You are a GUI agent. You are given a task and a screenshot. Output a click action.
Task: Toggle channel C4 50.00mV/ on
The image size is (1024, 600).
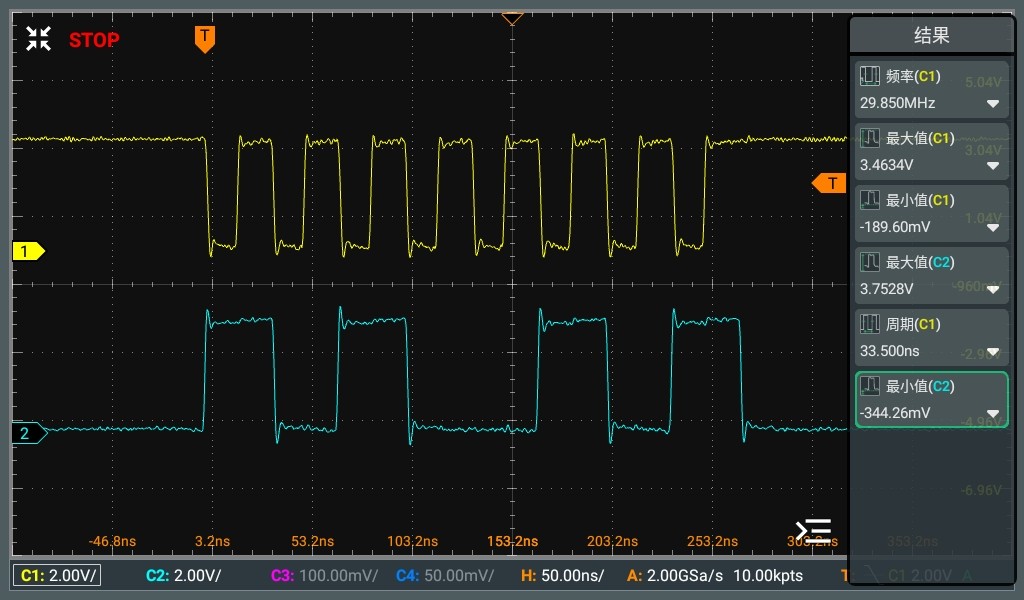click(444, 575)
